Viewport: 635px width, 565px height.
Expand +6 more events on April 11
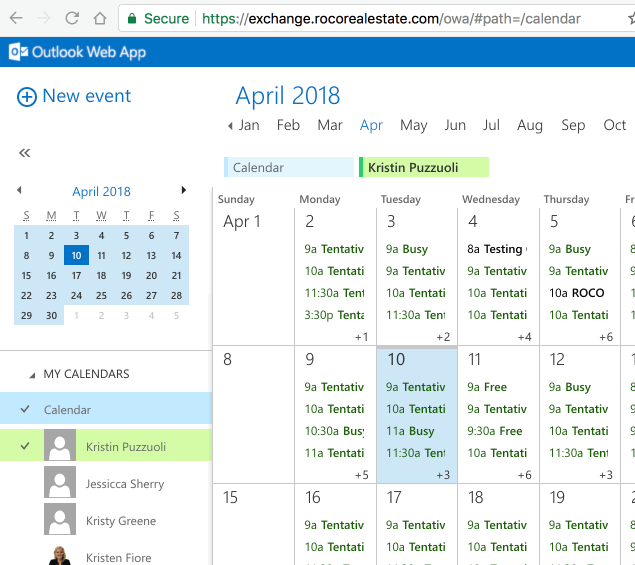(524, 475)
